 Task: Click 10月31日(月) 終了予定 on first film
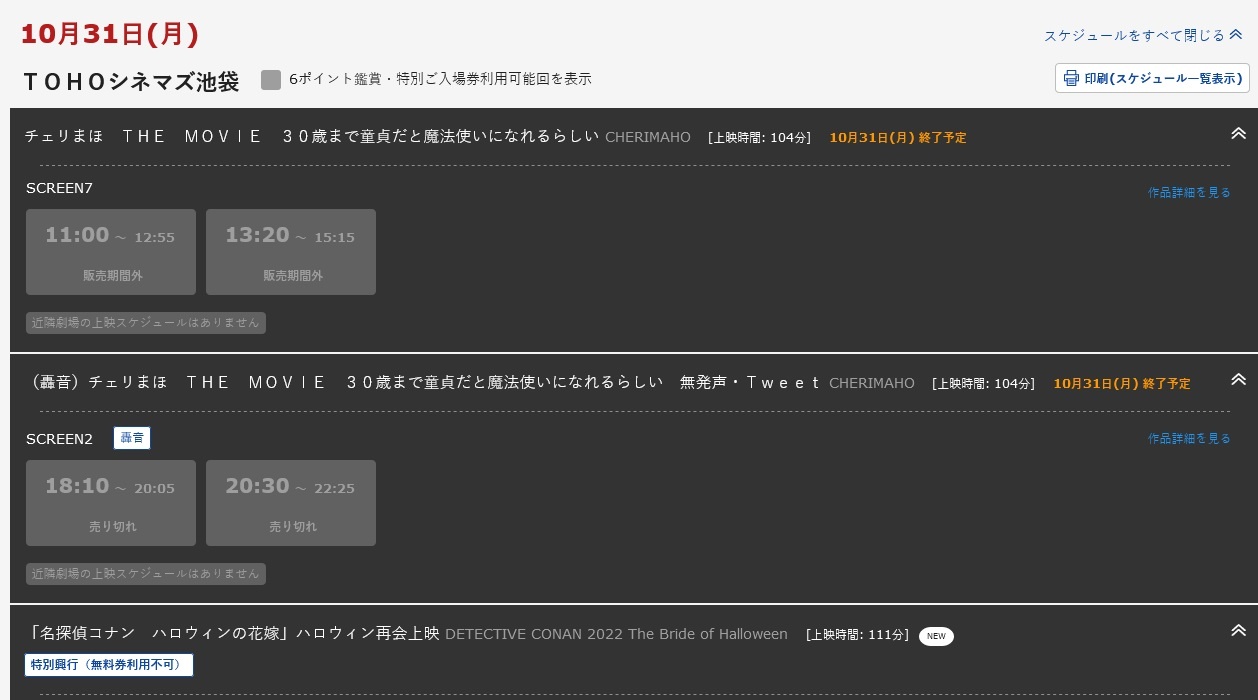click(x=898, y=138)
